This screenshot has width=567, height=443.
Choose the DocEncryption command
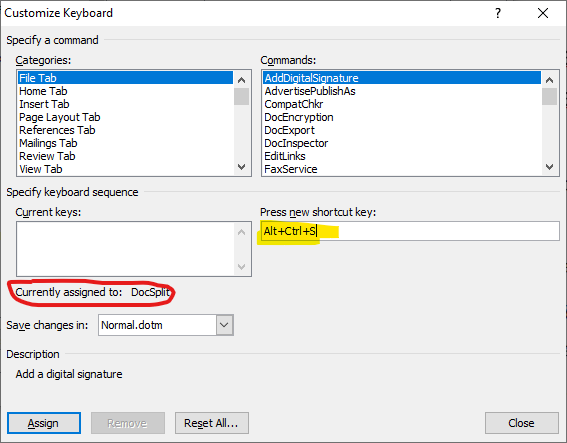[402, 117]
